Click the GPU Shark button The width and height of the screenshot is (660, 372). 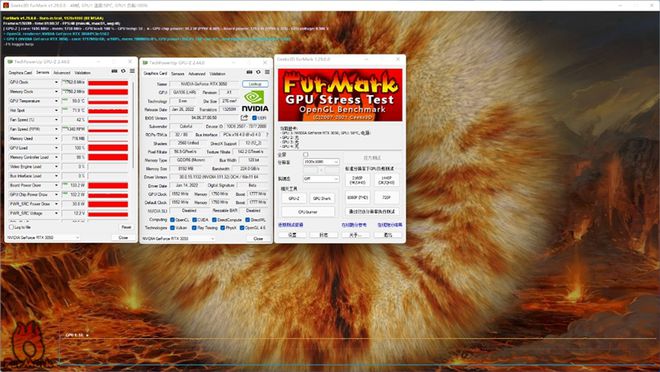coord(322,198)
